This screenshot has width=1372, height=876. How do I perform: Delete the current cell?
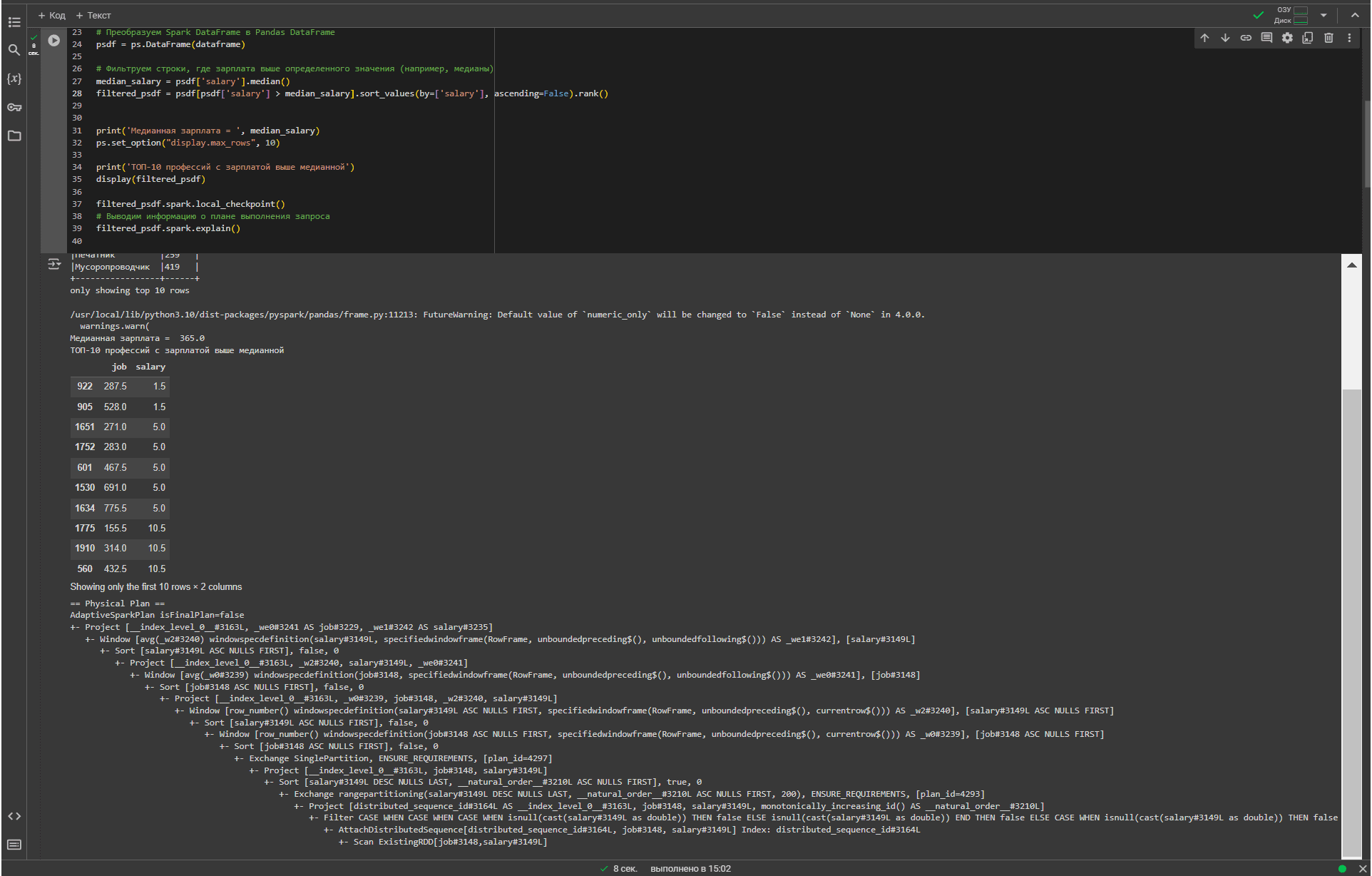coord(1329,38)
